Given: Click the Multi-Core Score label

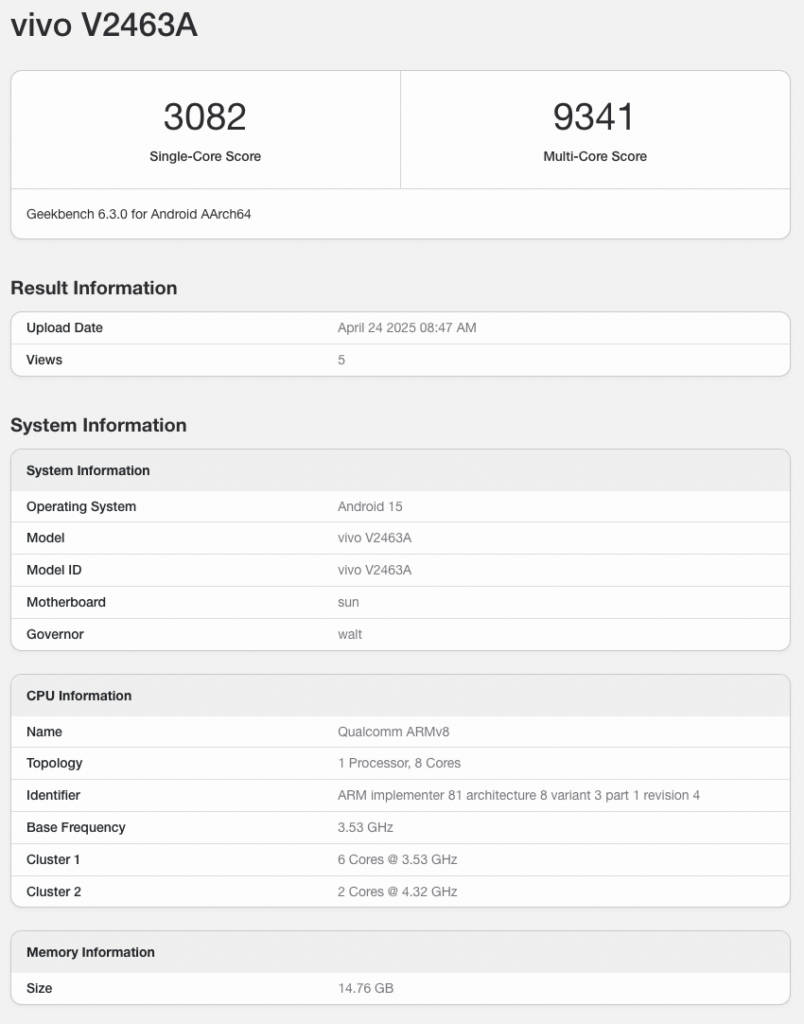Looking at the screenshot, I should click(595, 156).
